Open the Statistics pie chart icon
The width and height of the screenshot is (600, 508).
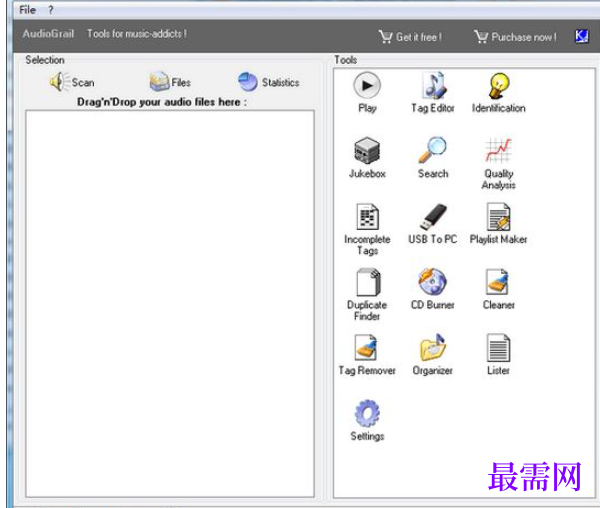(248, 82)
